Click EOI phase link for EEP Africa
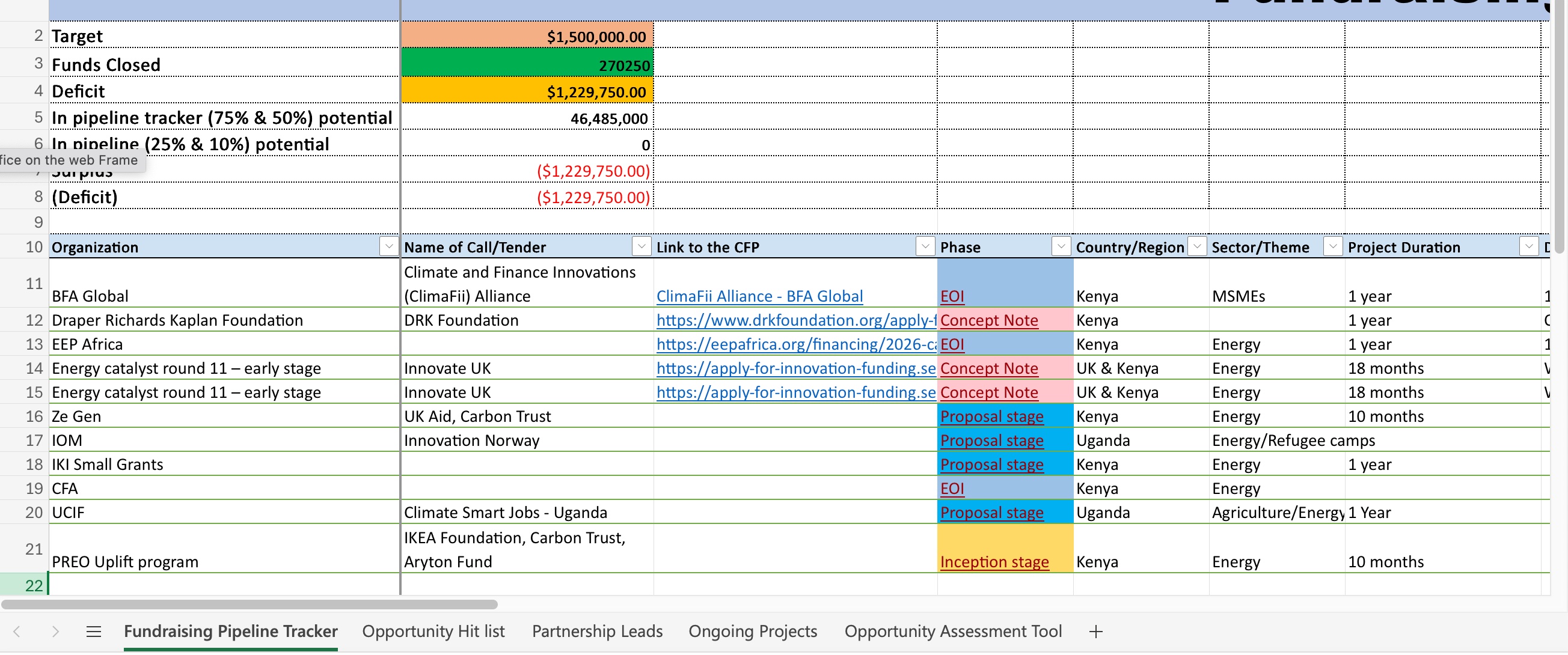 tap(952, 345)
